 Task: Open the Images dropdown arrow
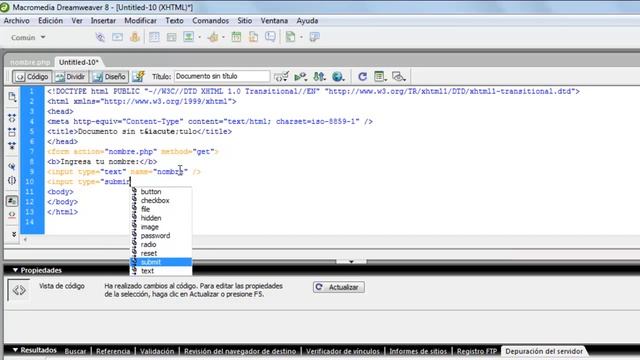point(199,38)
